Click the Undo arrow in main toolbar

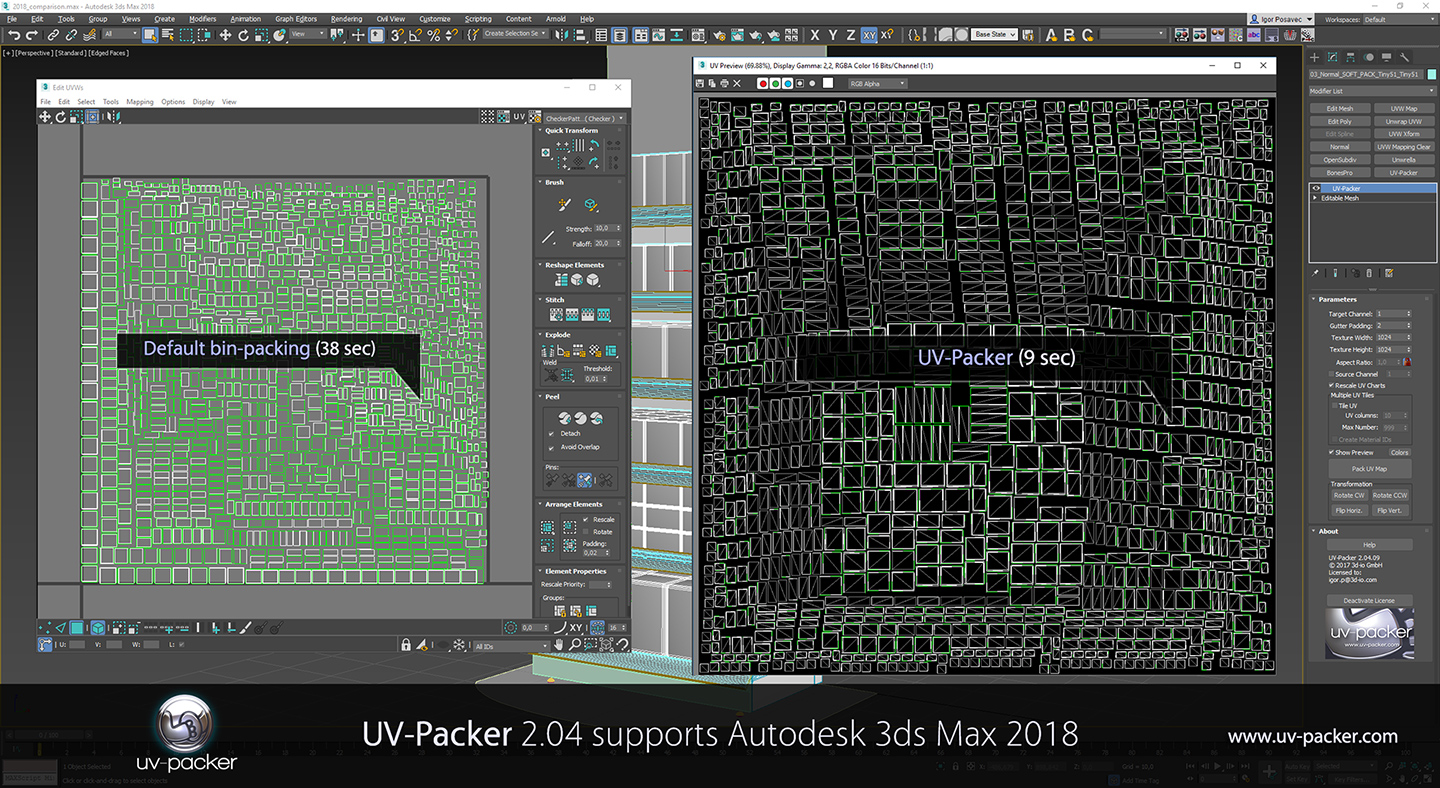pos(14,35)
